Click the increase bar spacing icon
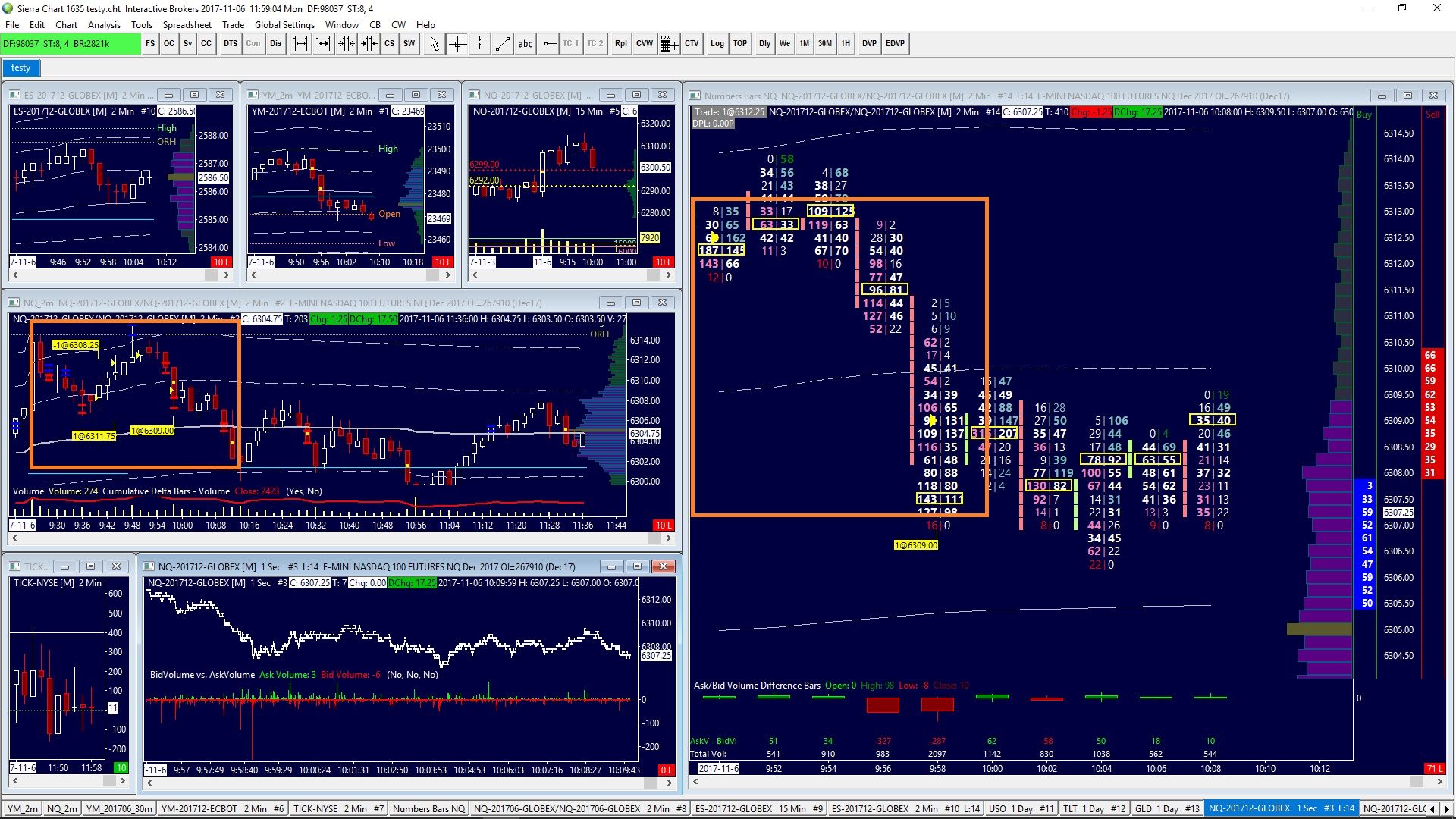The width and height of the screenshot is (1456, 819). pos(300,44)
